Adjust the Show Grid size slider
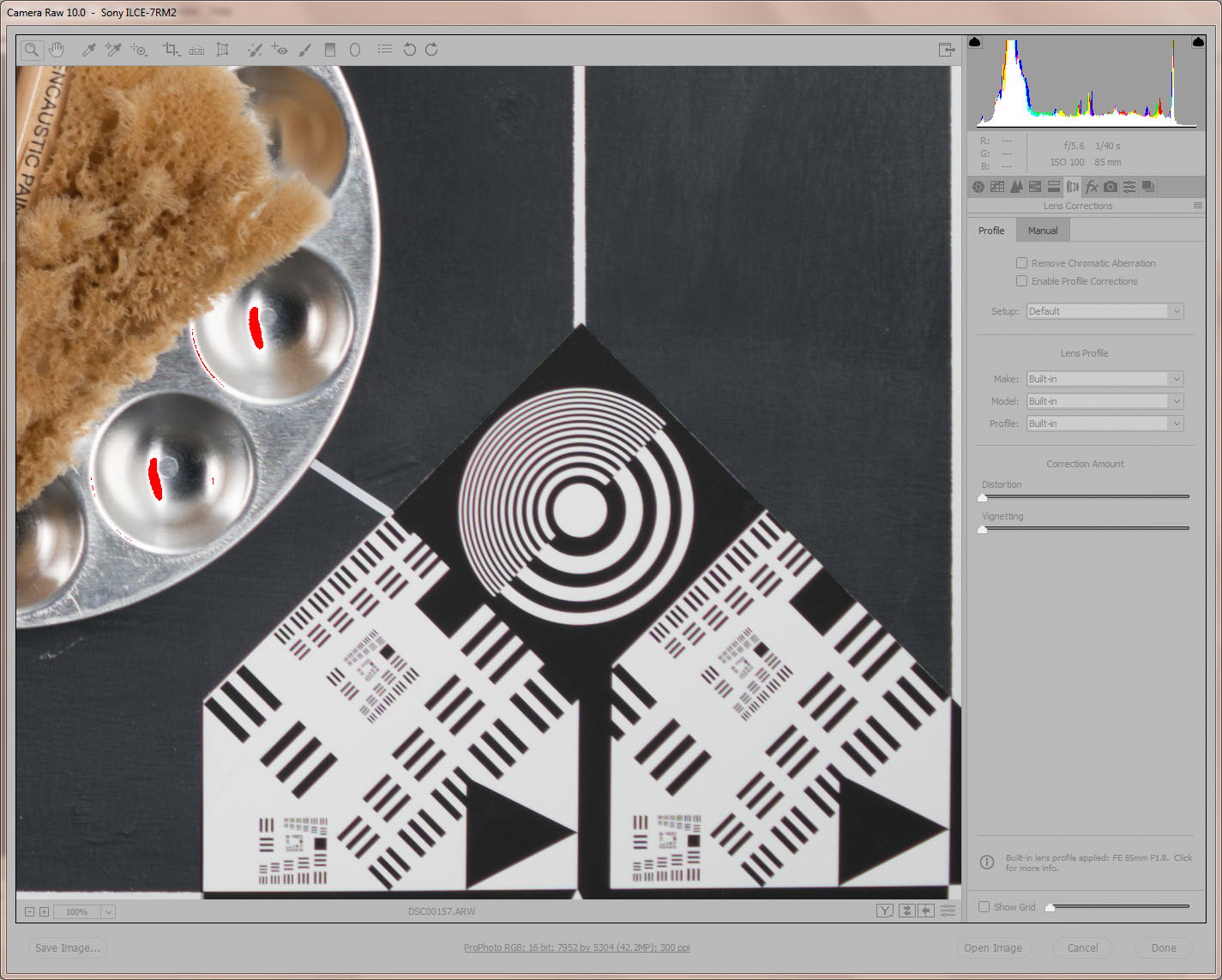This screenshot has height=980, width=1222. tap(1050, 907)
